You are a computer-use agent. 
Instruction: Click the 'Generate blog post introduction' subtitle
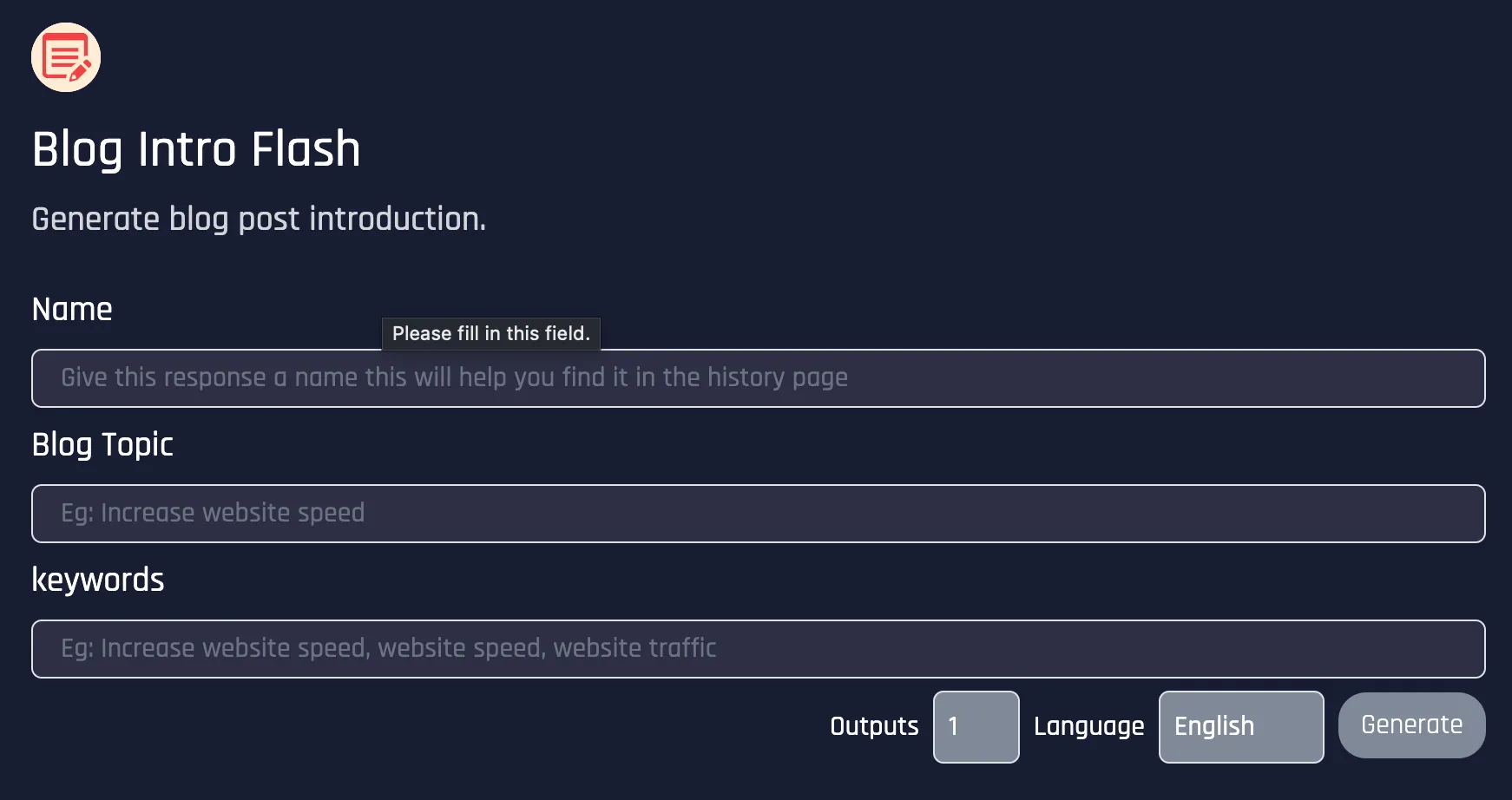259,219
